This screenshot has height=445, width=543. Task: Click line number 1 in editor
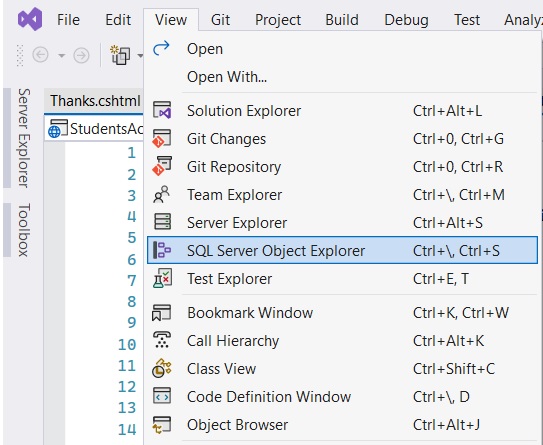click(x=131, y=153)
